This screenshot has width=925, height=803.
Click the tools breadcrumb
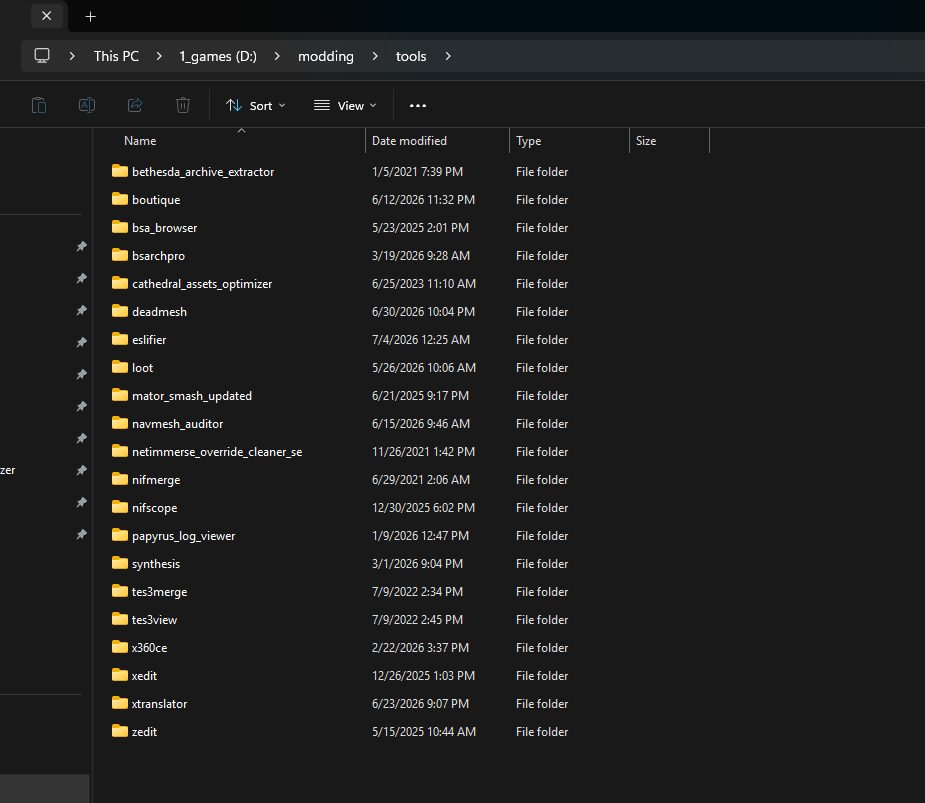pos(411,56)
